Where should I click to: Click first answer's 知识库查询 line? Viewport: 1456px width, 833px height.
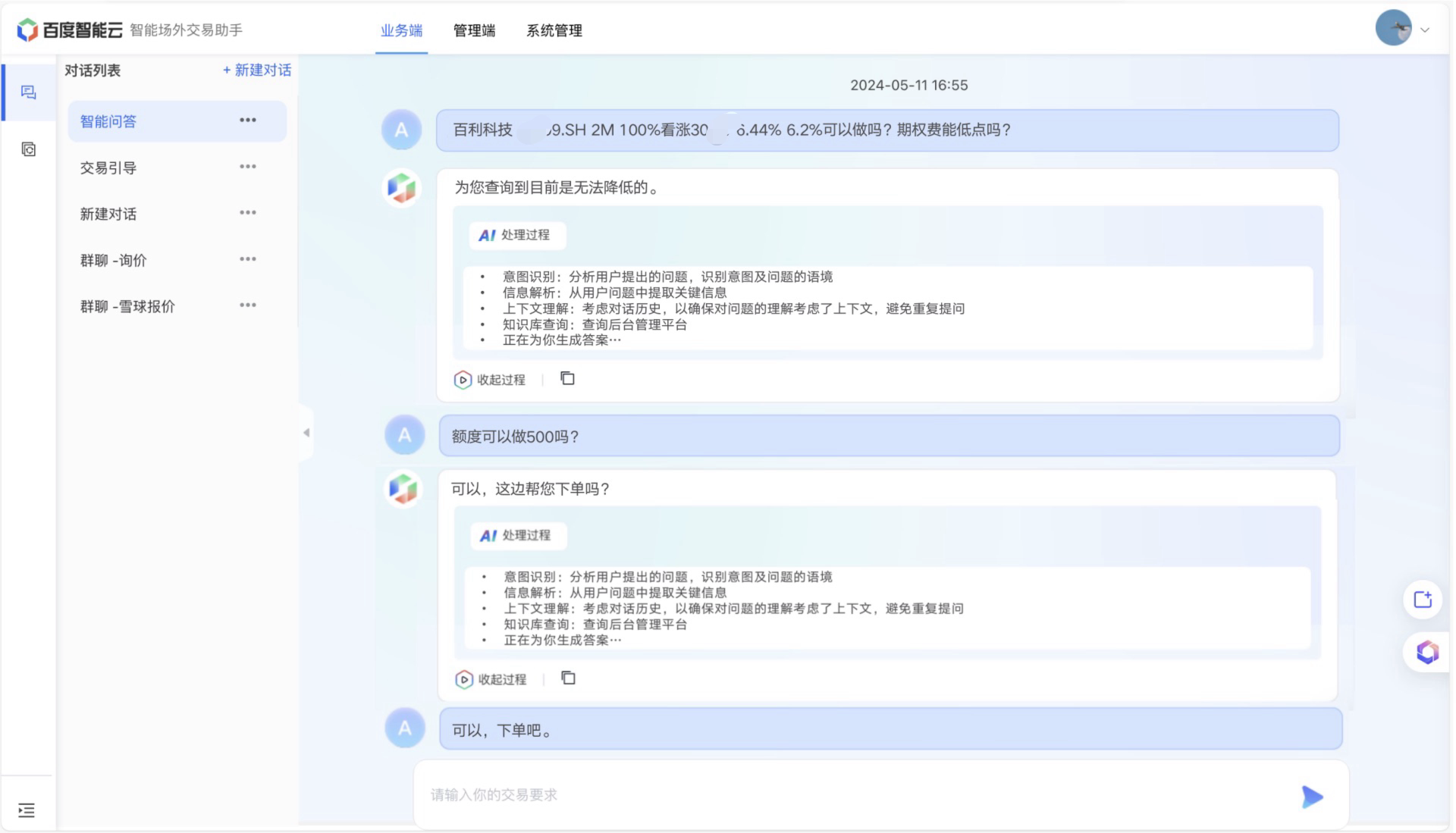[x=594, y=324]
